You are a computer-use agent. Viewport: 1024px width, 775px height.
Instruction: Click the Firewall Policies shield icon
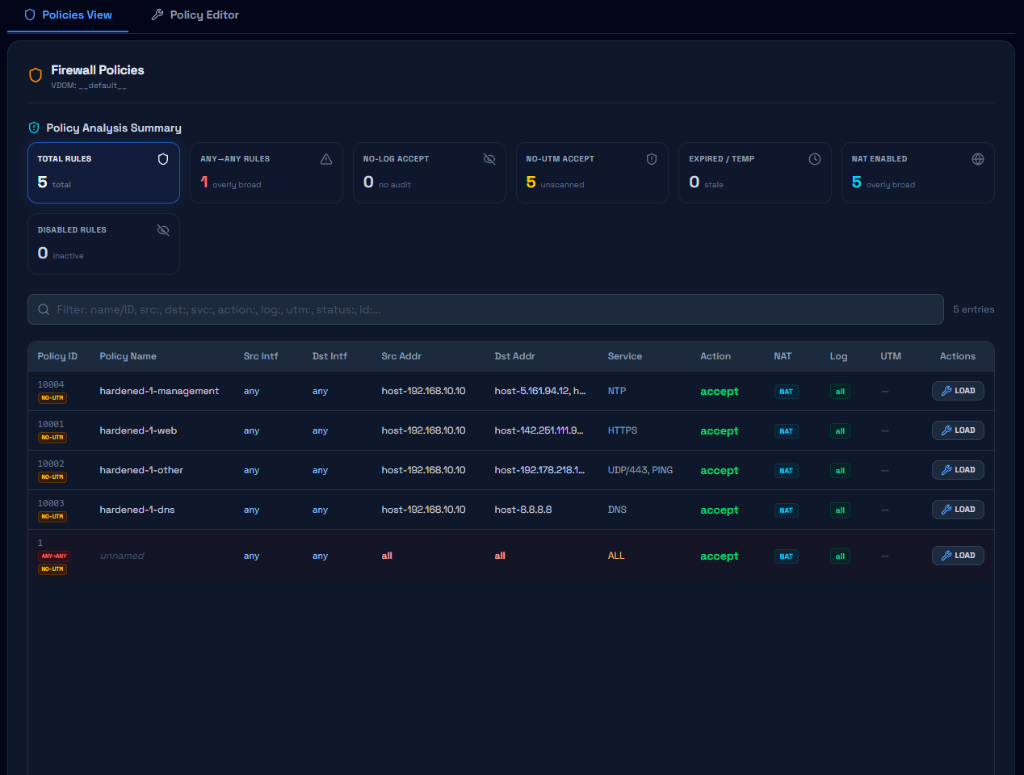[36, 76]
